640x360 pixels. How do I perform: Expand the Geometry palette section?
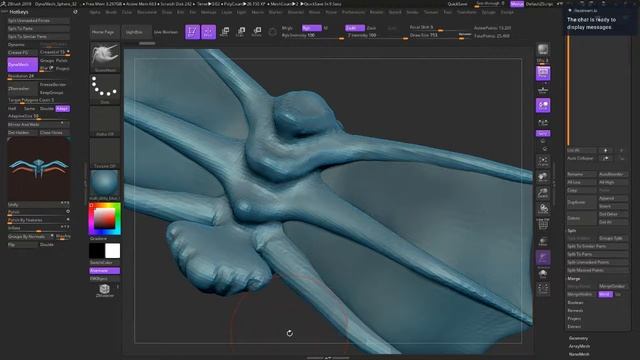578,338
